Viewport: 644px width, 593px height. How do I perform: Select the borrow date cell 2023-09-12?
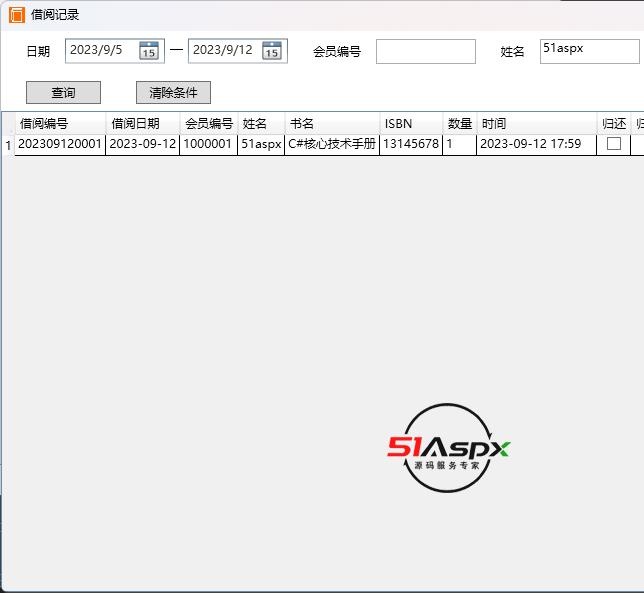click(143, 145)
